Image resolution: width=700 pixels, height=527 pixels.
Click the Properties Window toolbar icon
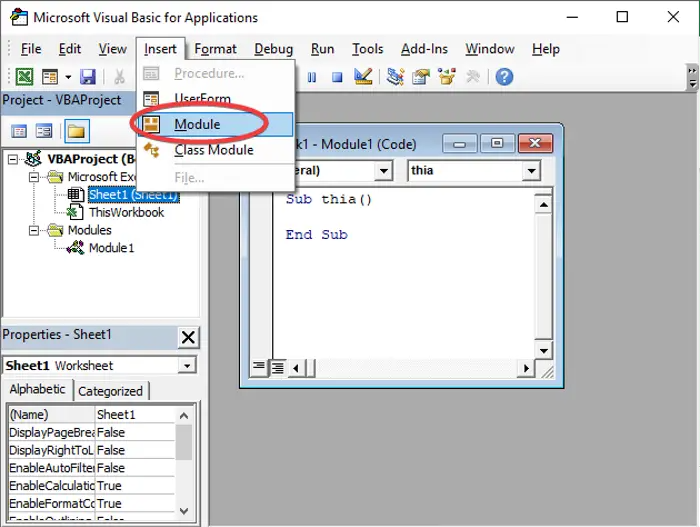coord(420,77)
